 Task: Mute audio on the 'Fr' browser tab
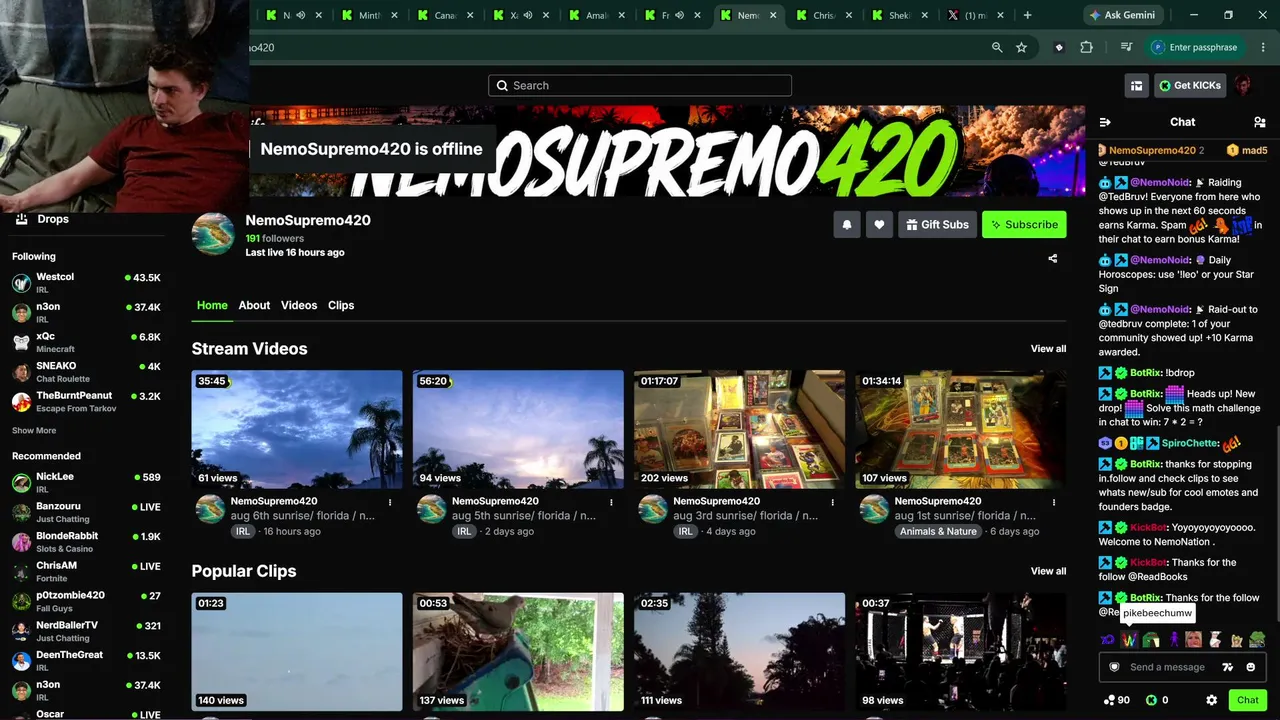(x=679, y=15)
